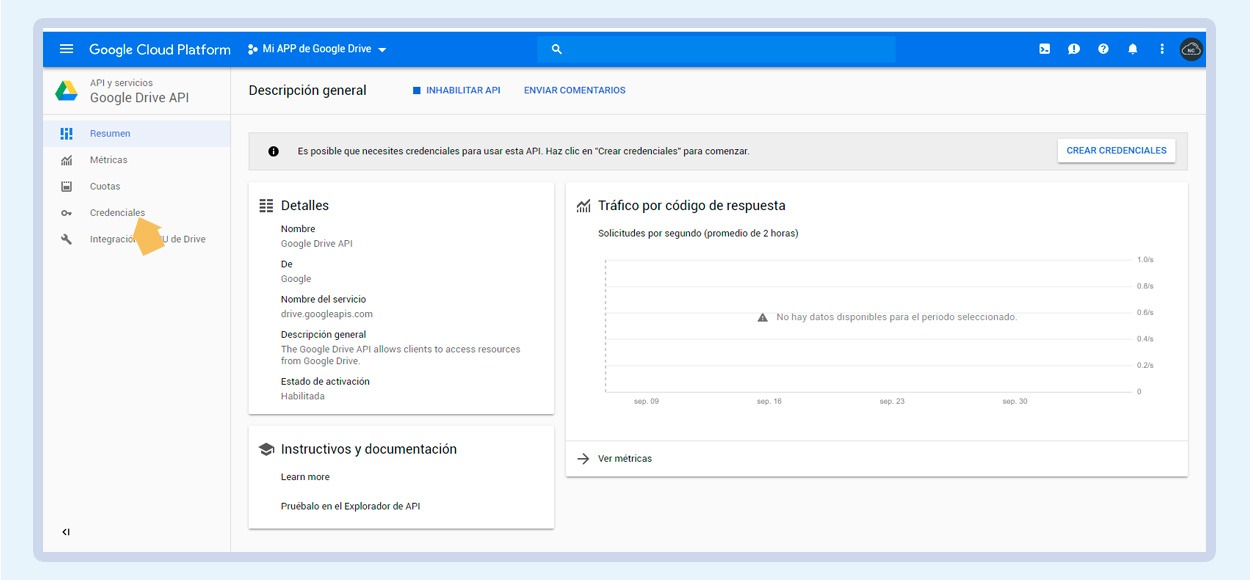Activate Cloud Shell from the top bar

[x=1044, y=49]
